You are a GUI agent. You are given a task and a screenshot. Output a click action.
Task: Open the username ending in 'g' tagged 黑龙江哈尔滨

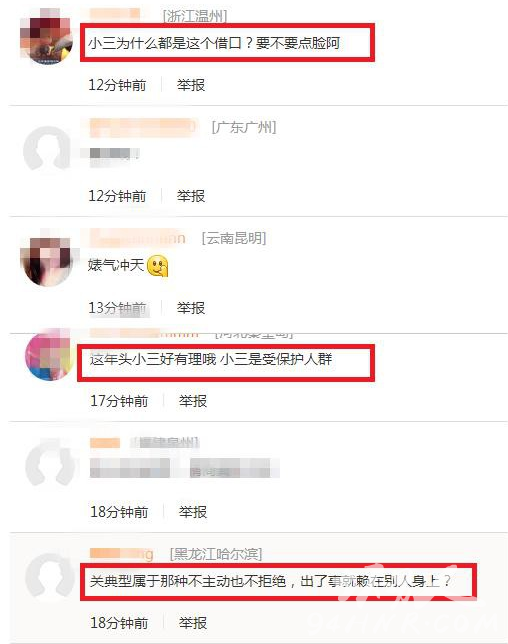(122, 554)
